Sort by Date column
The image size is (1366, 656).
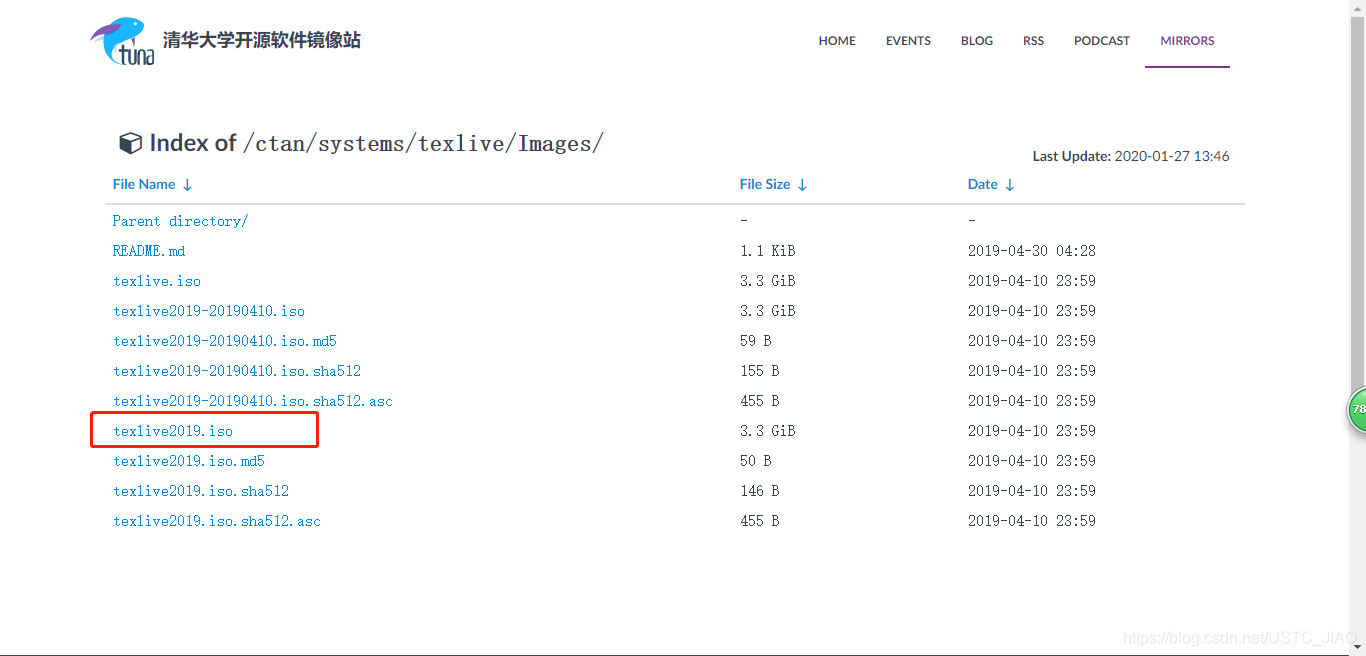click(991, 184)
